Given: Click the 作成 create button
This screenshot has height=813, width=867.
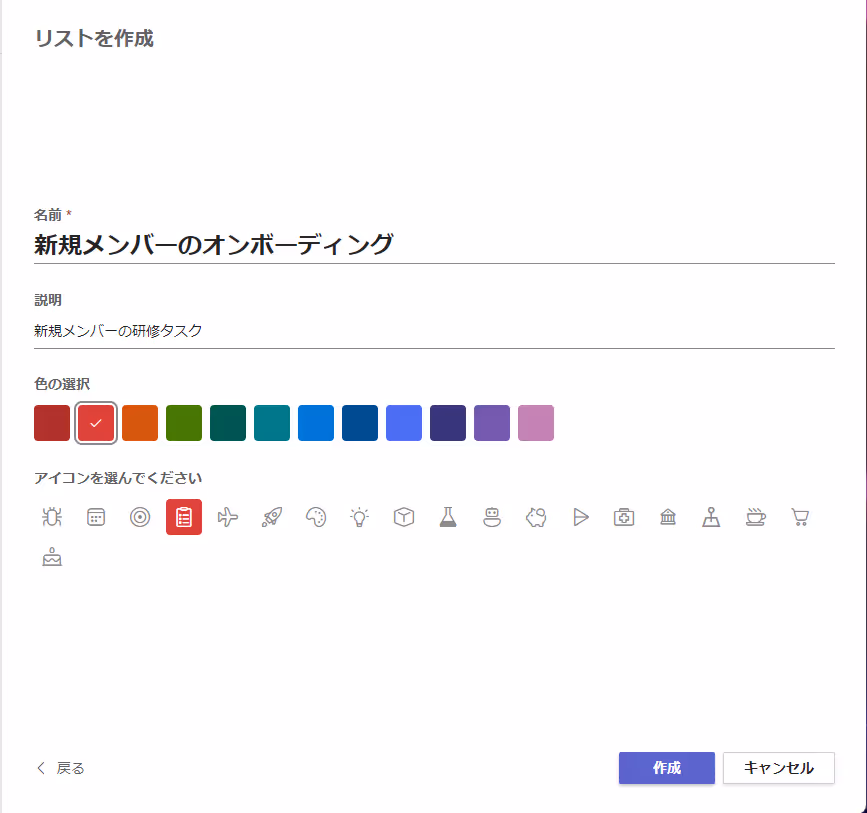Looking at the screenshot, I should tap(667, 768).
